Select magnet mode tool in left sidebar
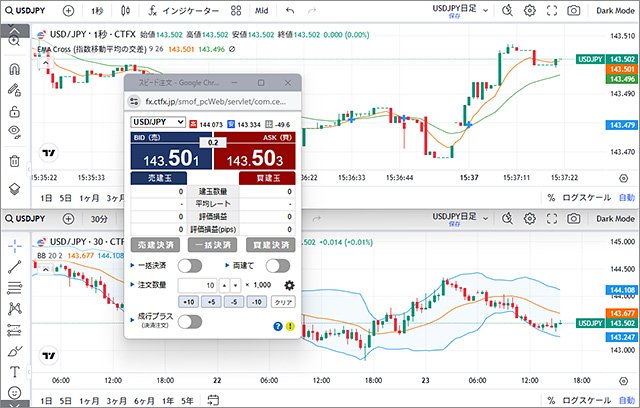Screen dimensions: 640x408 click(14, 69)
